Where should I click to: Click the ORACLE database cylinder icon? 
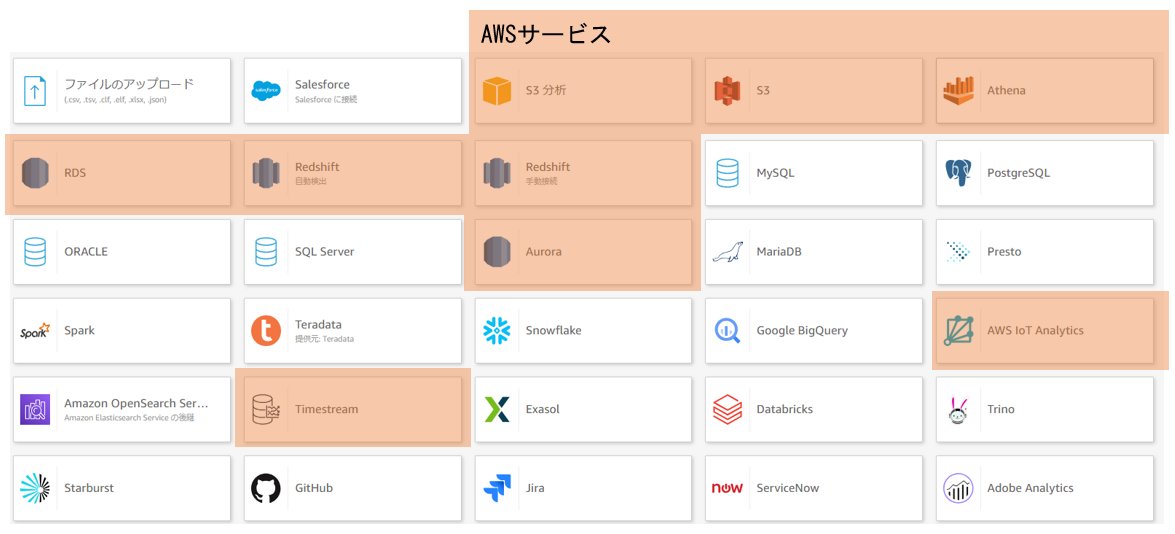point(35,252)
